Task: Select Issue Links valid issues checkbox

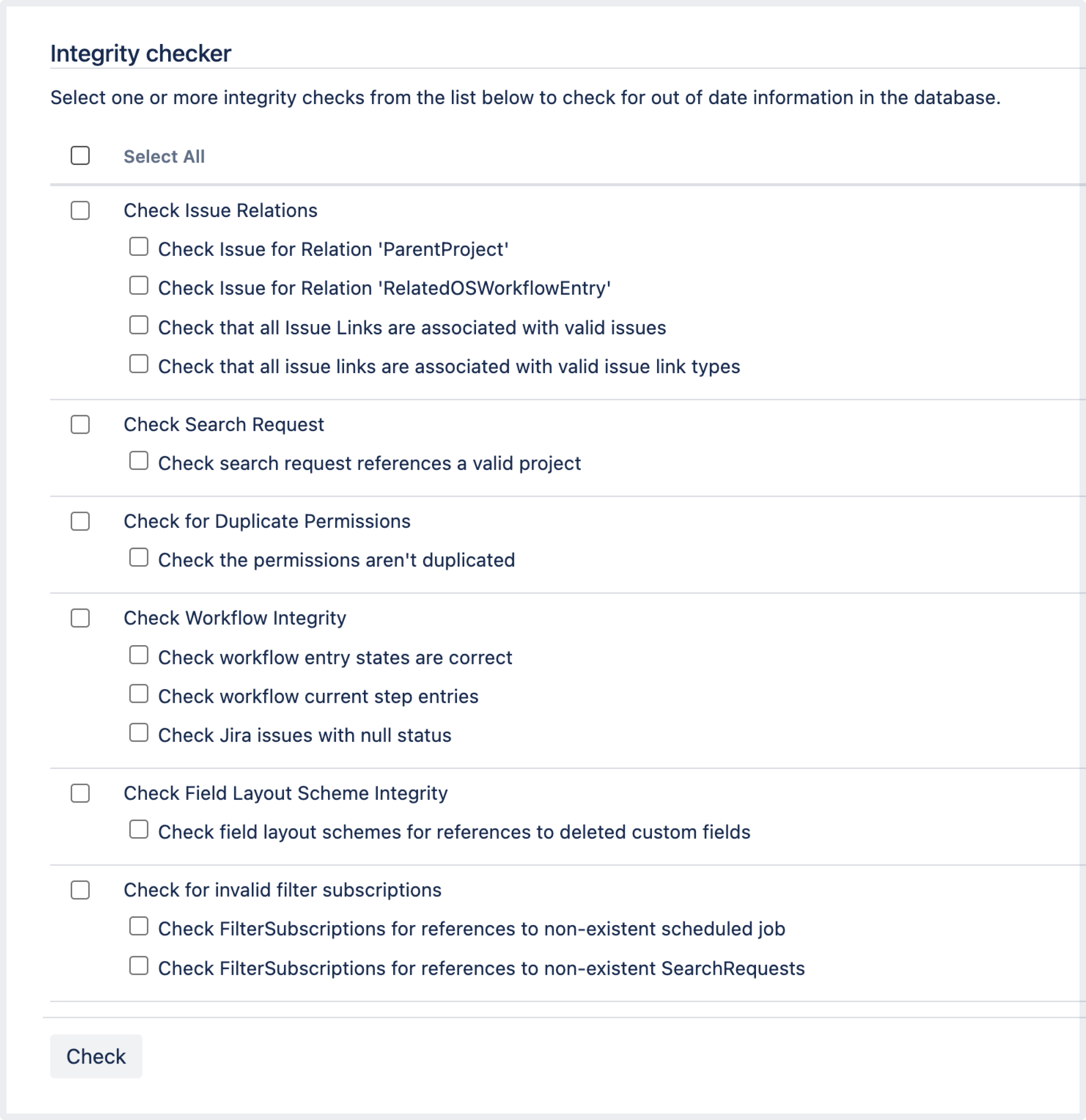Action: tap(138, 325)
